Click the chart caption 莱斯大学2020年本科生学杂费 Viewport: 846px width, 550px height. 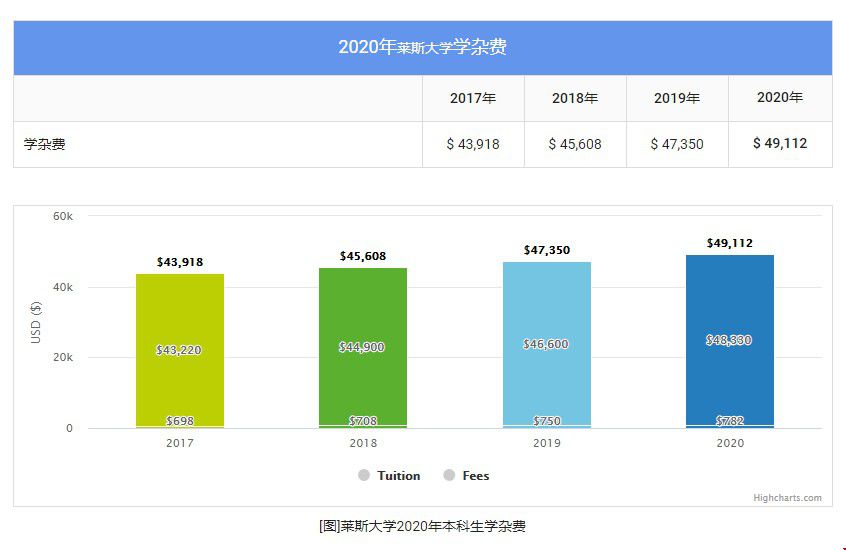pyautogui.click(x=422, y=526)
